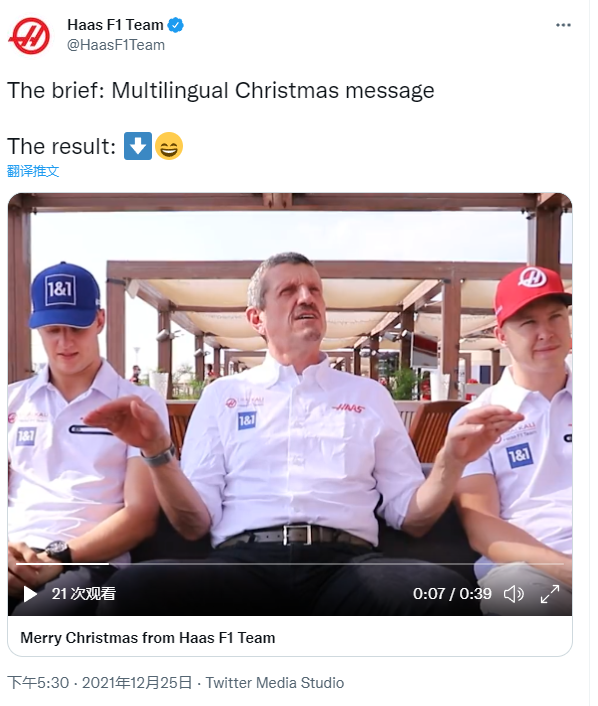Click the 21 次观看 view count
Screen dimensions: 598x706
tap(83, 593)
